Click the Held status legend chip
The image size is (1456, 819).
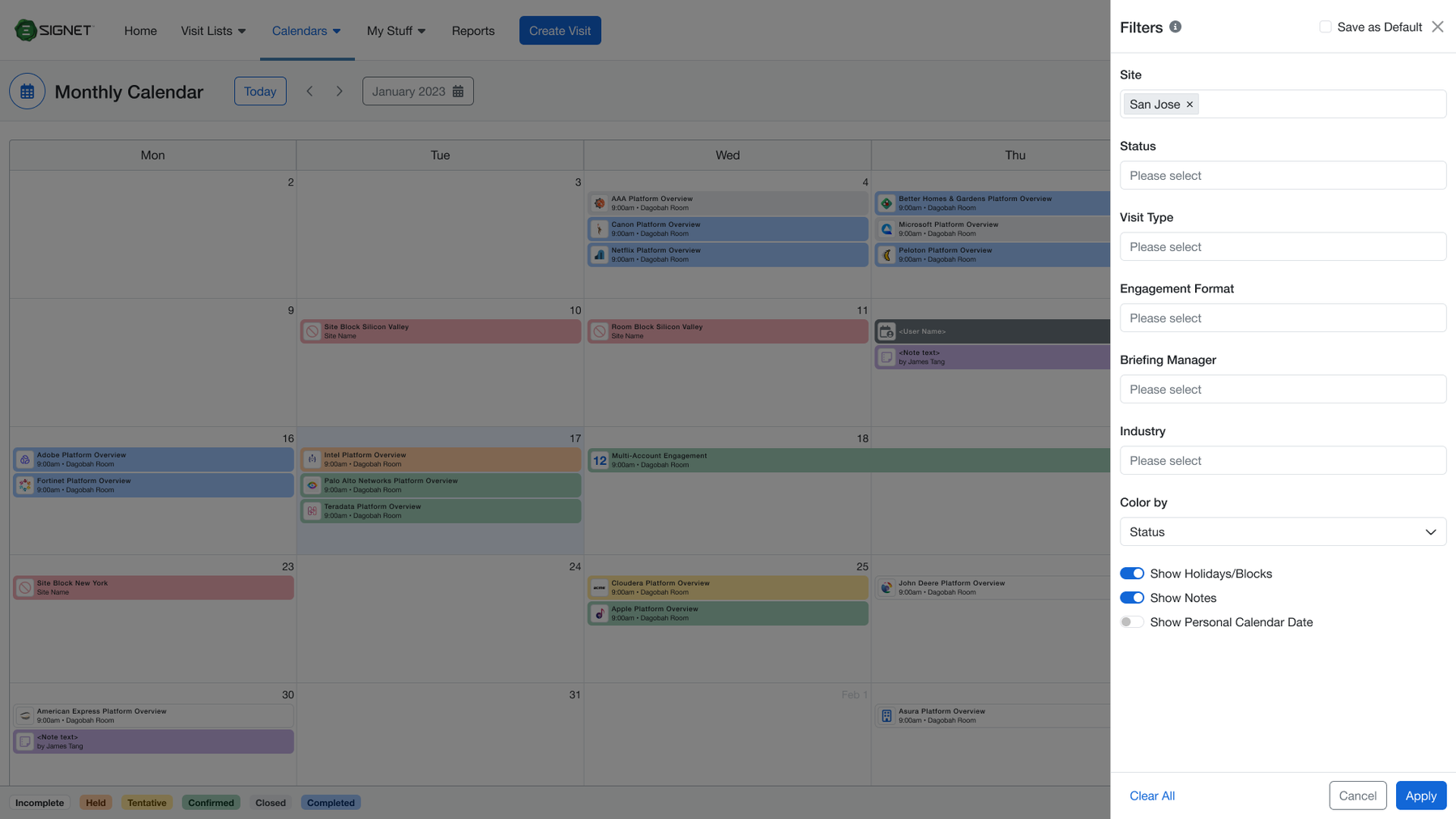pos(96,803)
